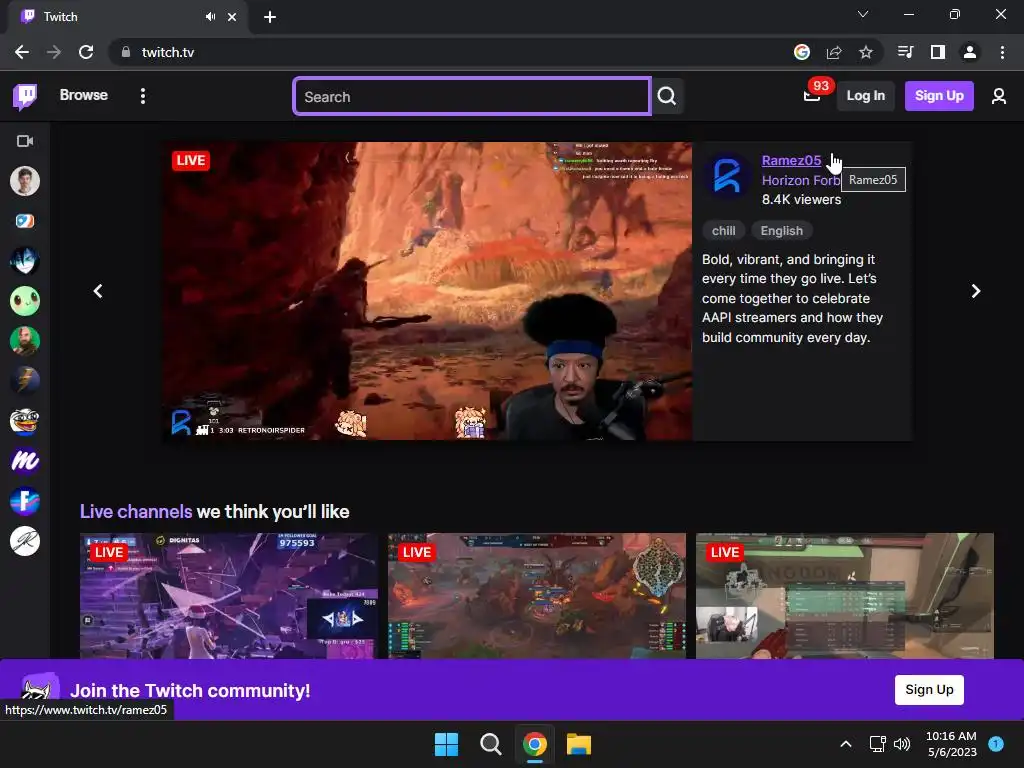Open the Browse page
1024x768 pixels.
[x=84, y=95]
